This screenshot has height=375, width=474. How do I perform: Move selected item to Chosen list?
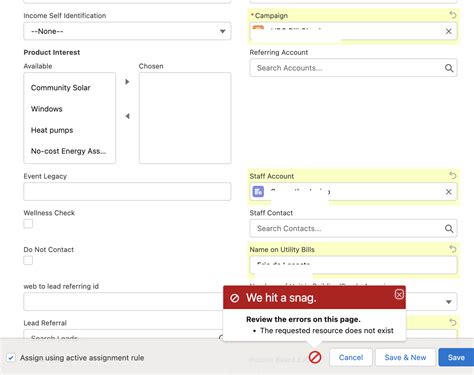pyautogui.click(x=127, y=82)
